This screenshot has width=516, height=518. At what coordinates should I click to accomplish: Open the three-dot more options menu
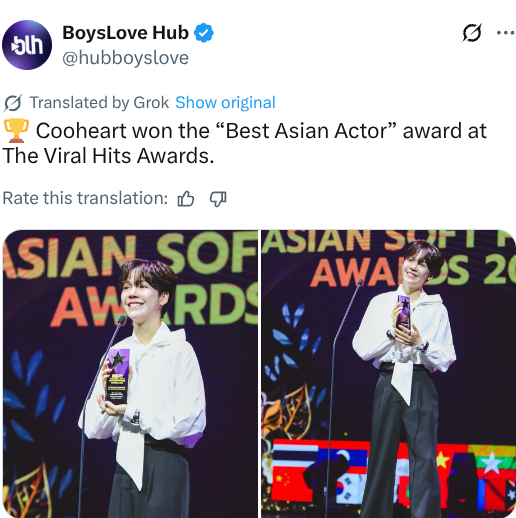[x=505, y=33]
